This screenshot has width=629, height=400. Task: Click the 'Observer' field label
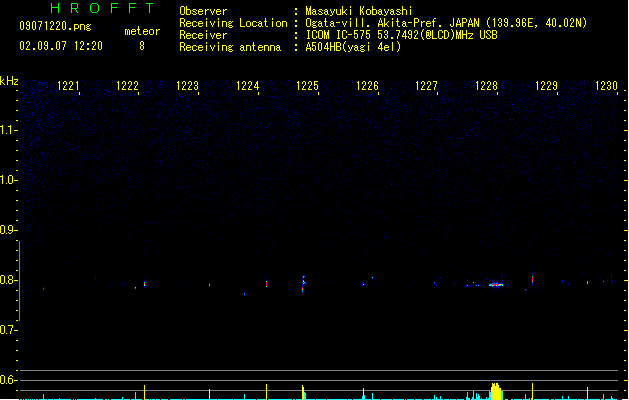(203, 11)
